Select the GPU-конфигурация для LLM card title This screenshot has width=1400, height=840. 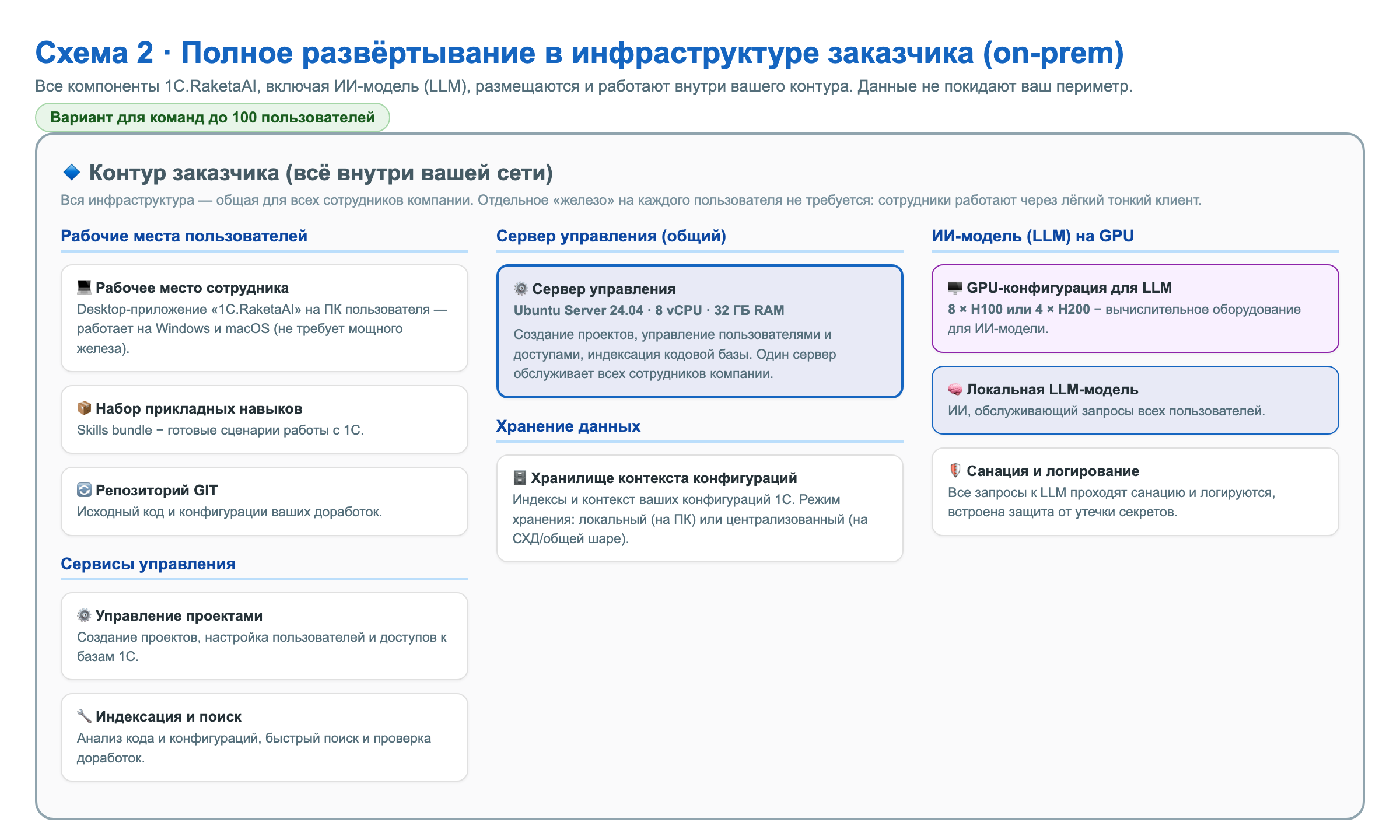click(x=1069, y=288)
